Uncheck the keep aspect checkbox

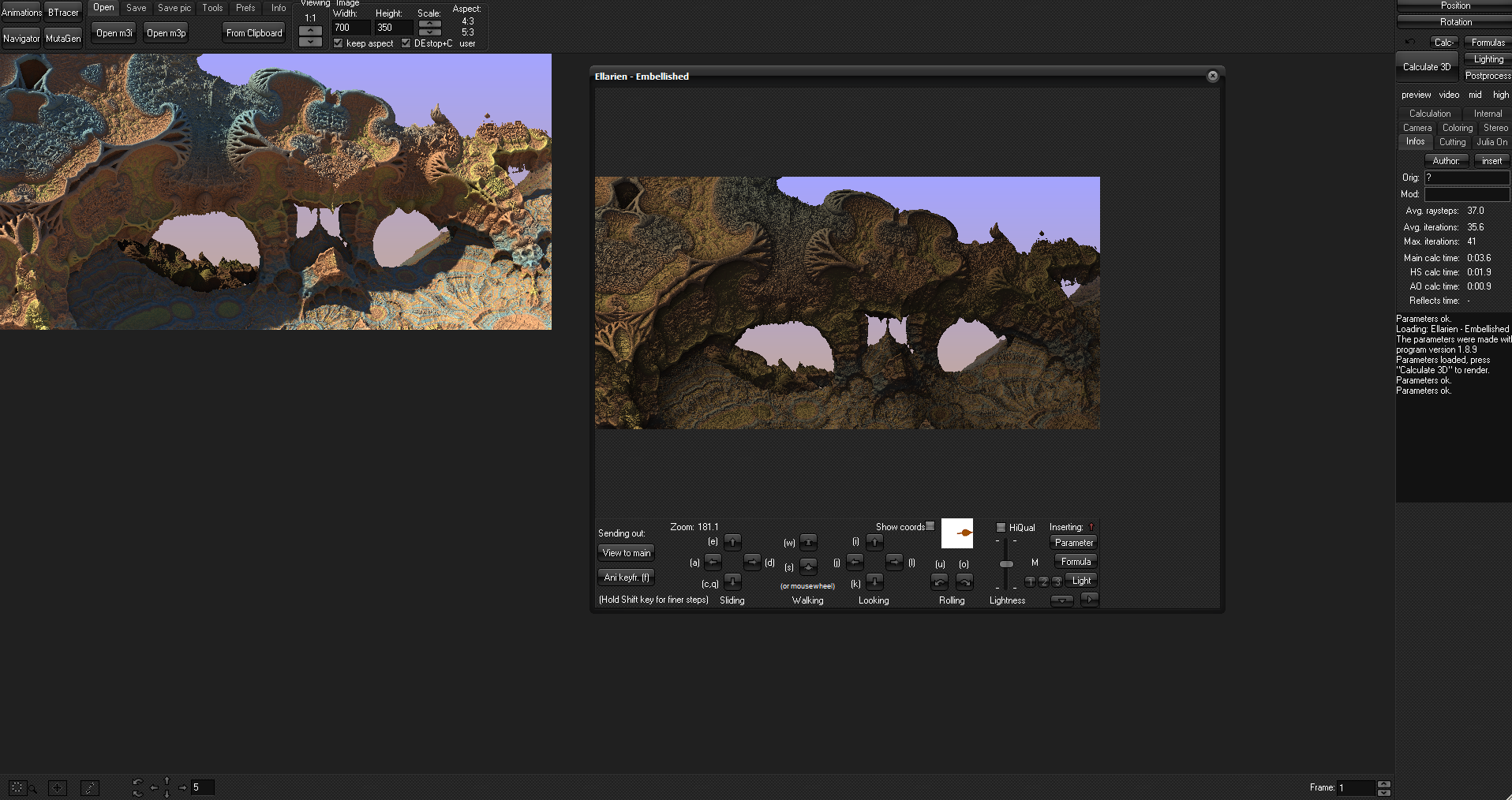338,43
